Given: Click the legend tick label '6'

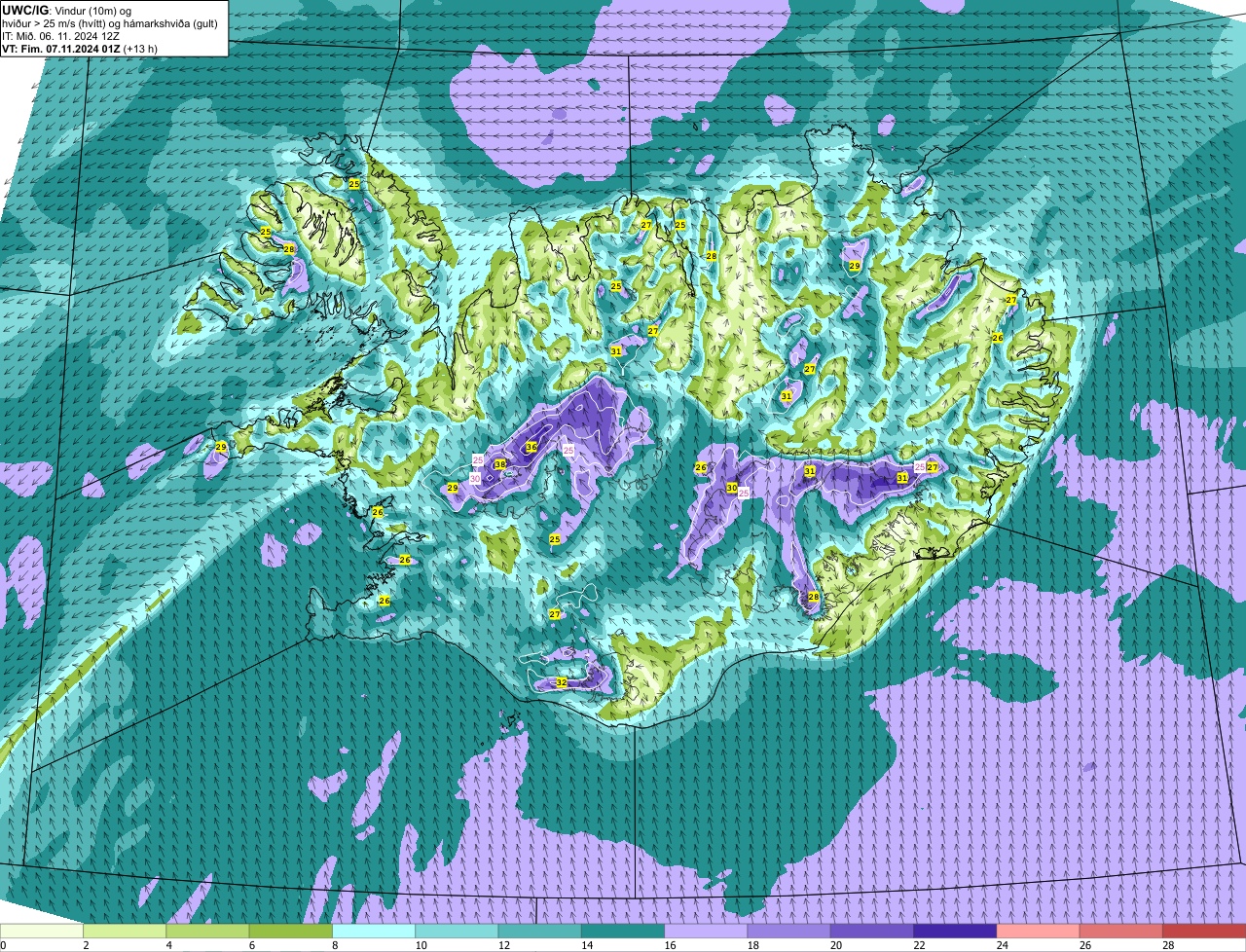Looking at the screenshot, I should (251, 945).
